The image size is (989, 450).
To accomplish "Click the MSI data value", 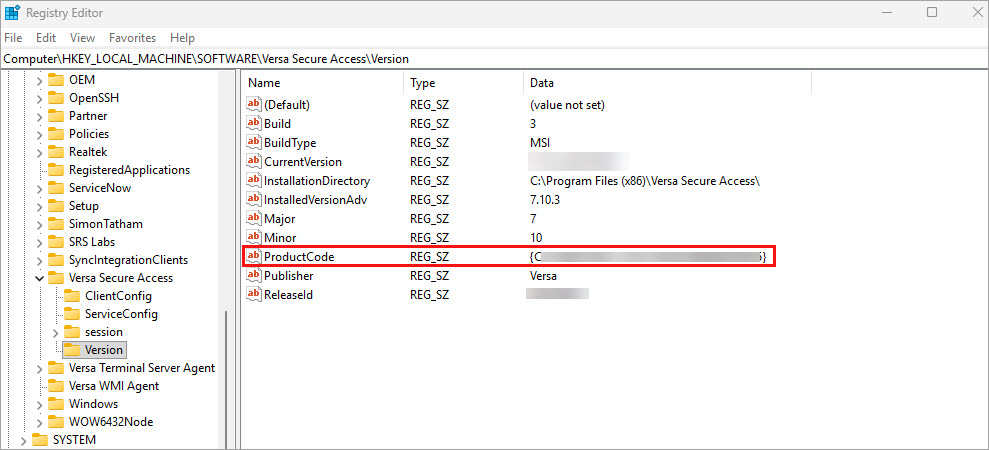I will pos(540,143).
